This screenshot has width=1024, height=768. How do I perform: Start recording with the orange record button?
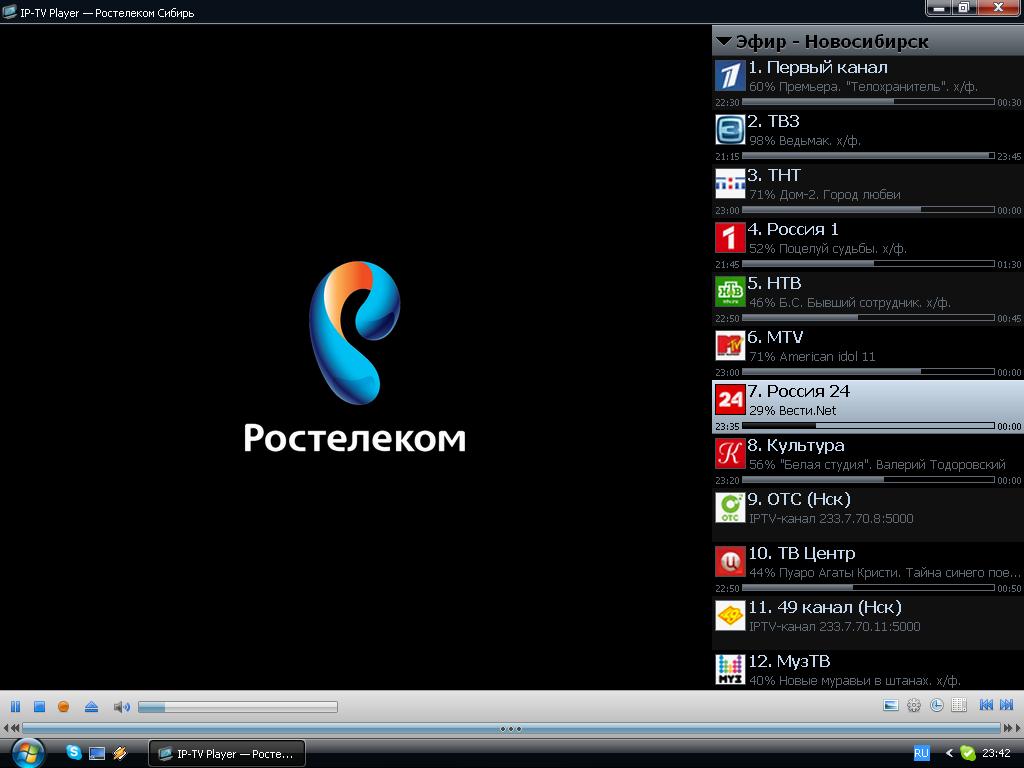[64, 706]
